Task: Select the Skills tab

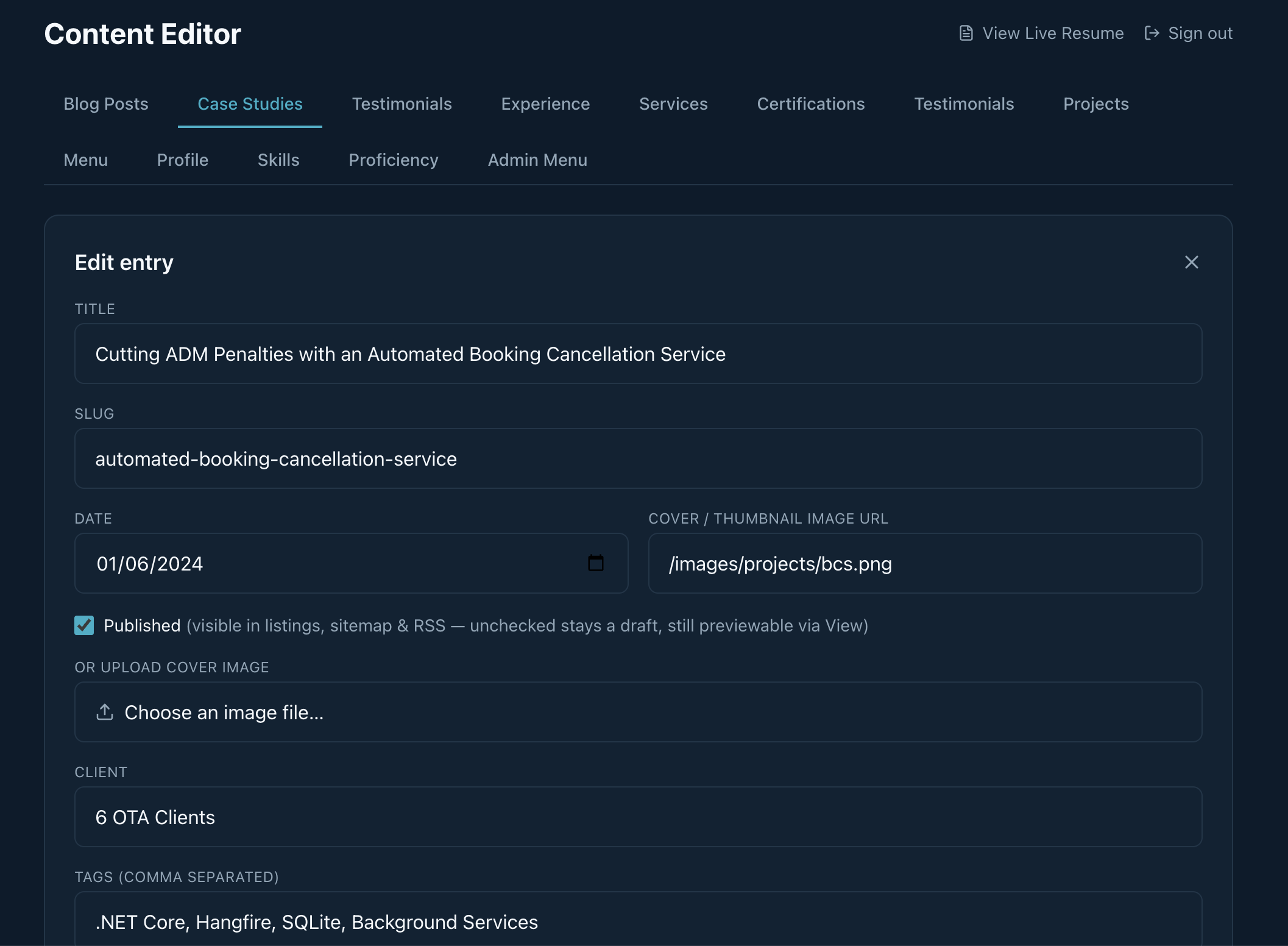Action: pos(278,160)
